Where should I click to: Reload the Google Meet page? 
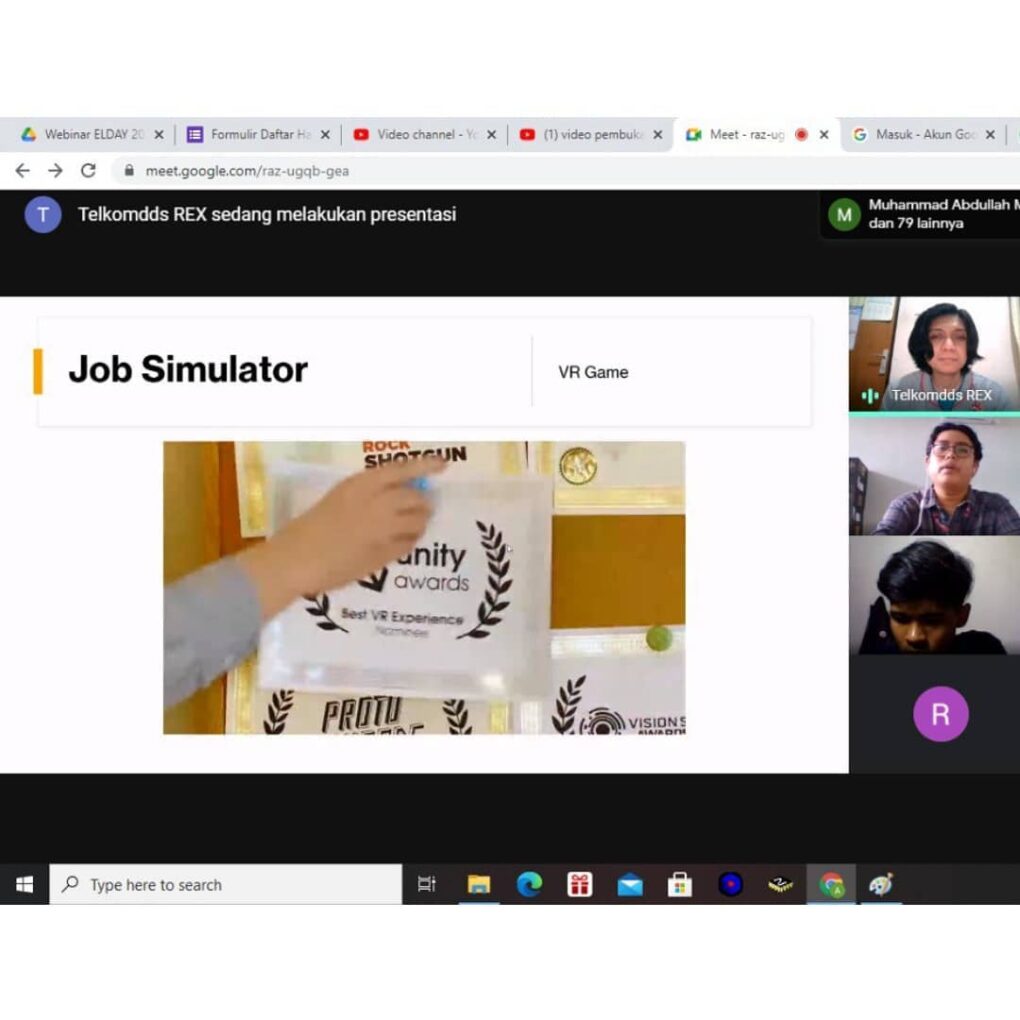pos(88,171)
